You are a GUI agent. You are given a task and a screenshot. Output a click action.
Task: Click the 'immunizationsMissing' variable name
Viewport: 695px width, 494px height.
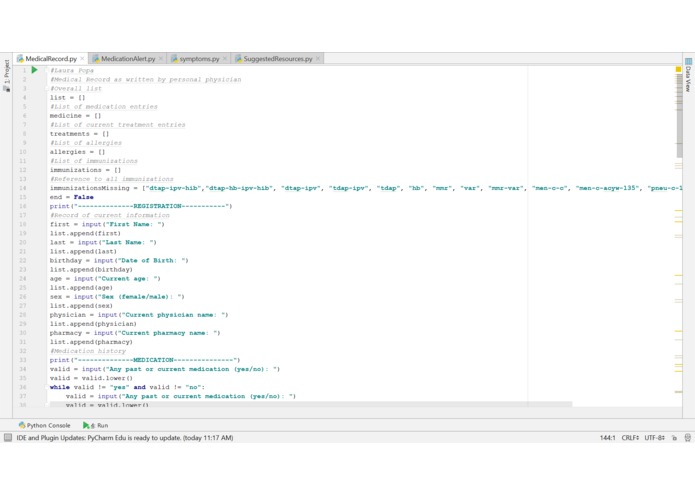point(90,188)
